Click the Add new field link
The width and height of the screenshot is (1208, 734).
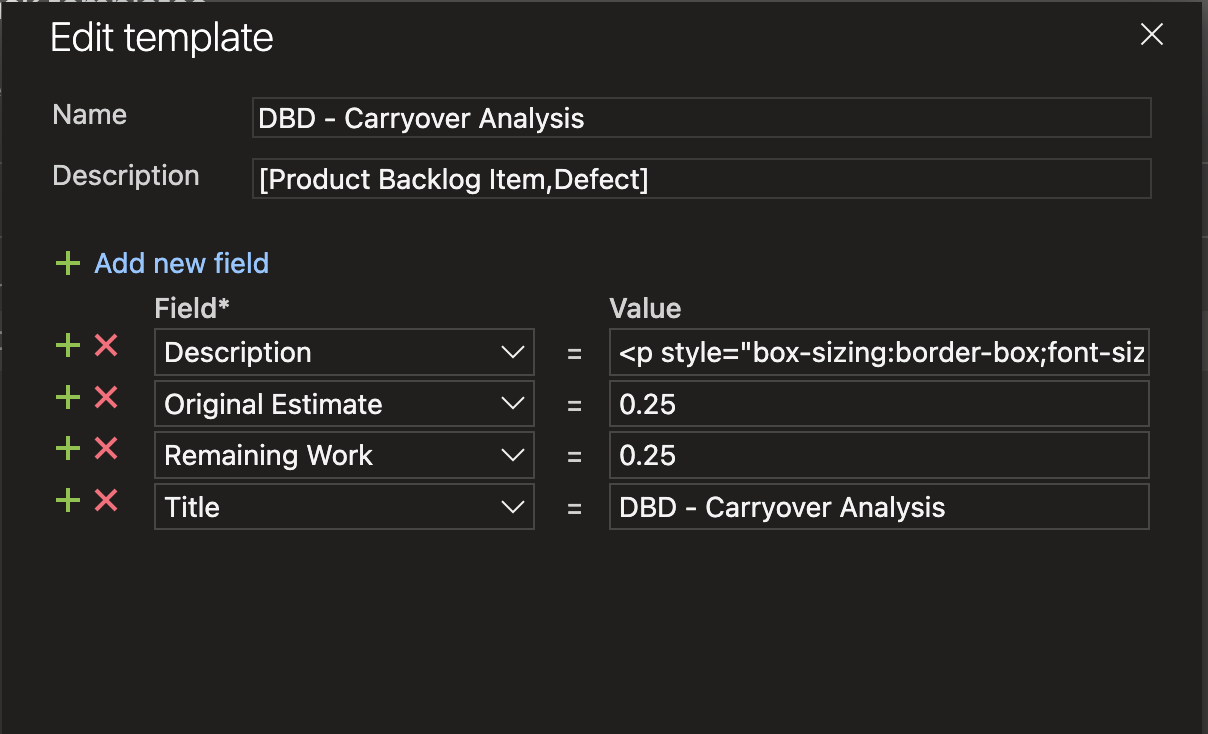pos(181,264)
